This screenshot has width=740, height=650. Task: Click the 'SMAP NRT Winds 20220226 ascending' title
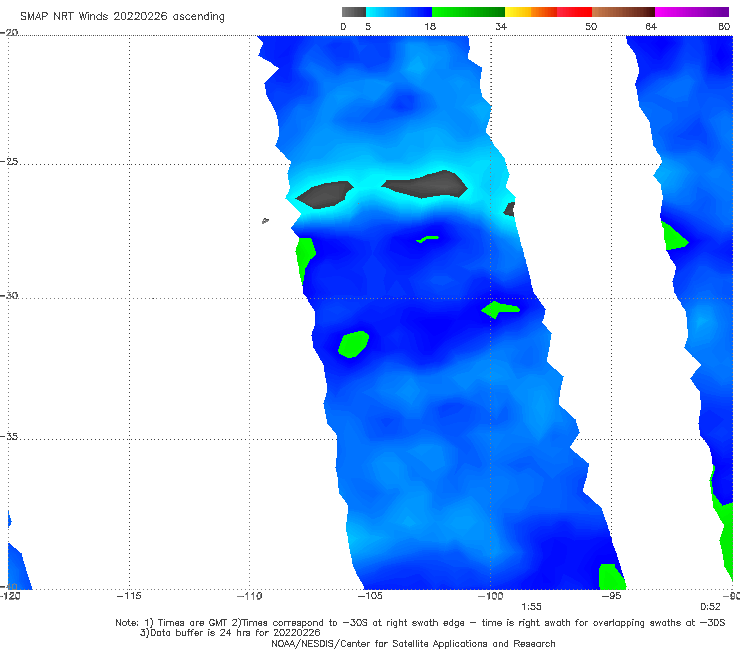tap(122, 16)
